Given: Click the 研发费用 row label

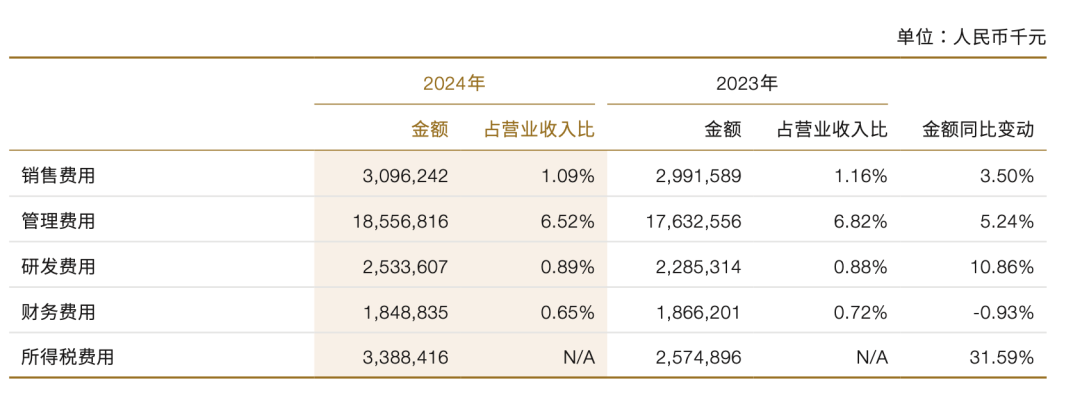Looking at the screenshot, I should tap(59, 267).
